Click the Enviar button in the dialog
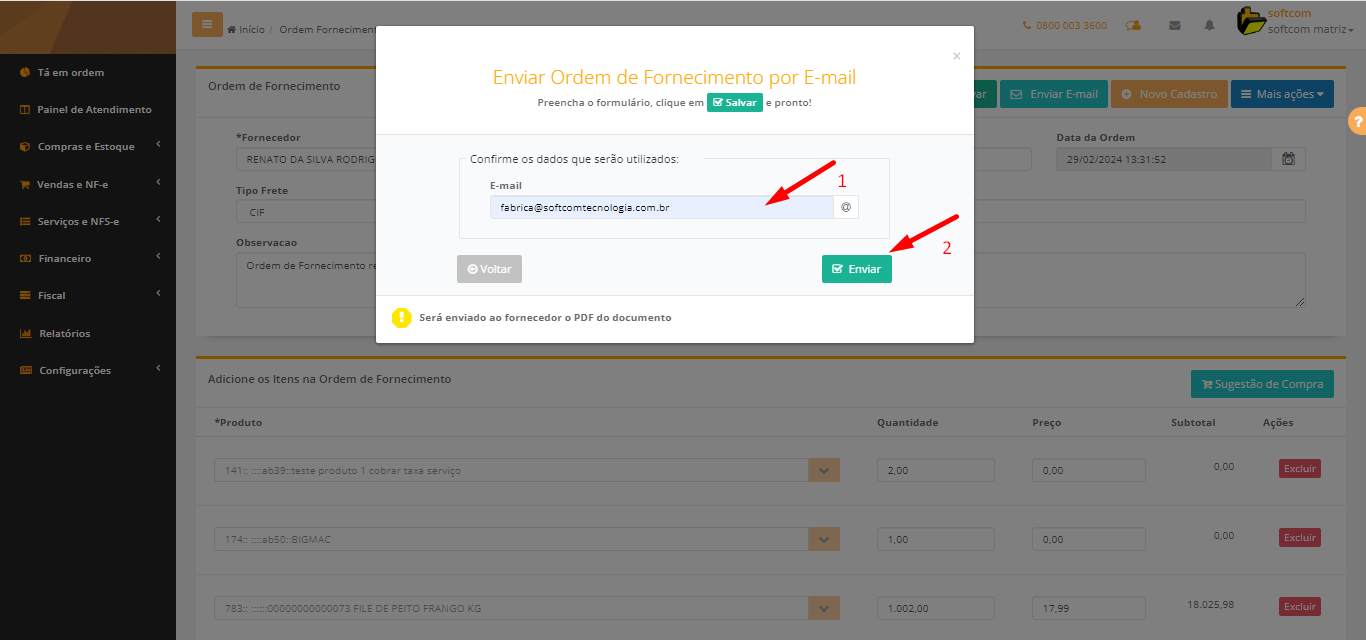 (x=856, y=269)
